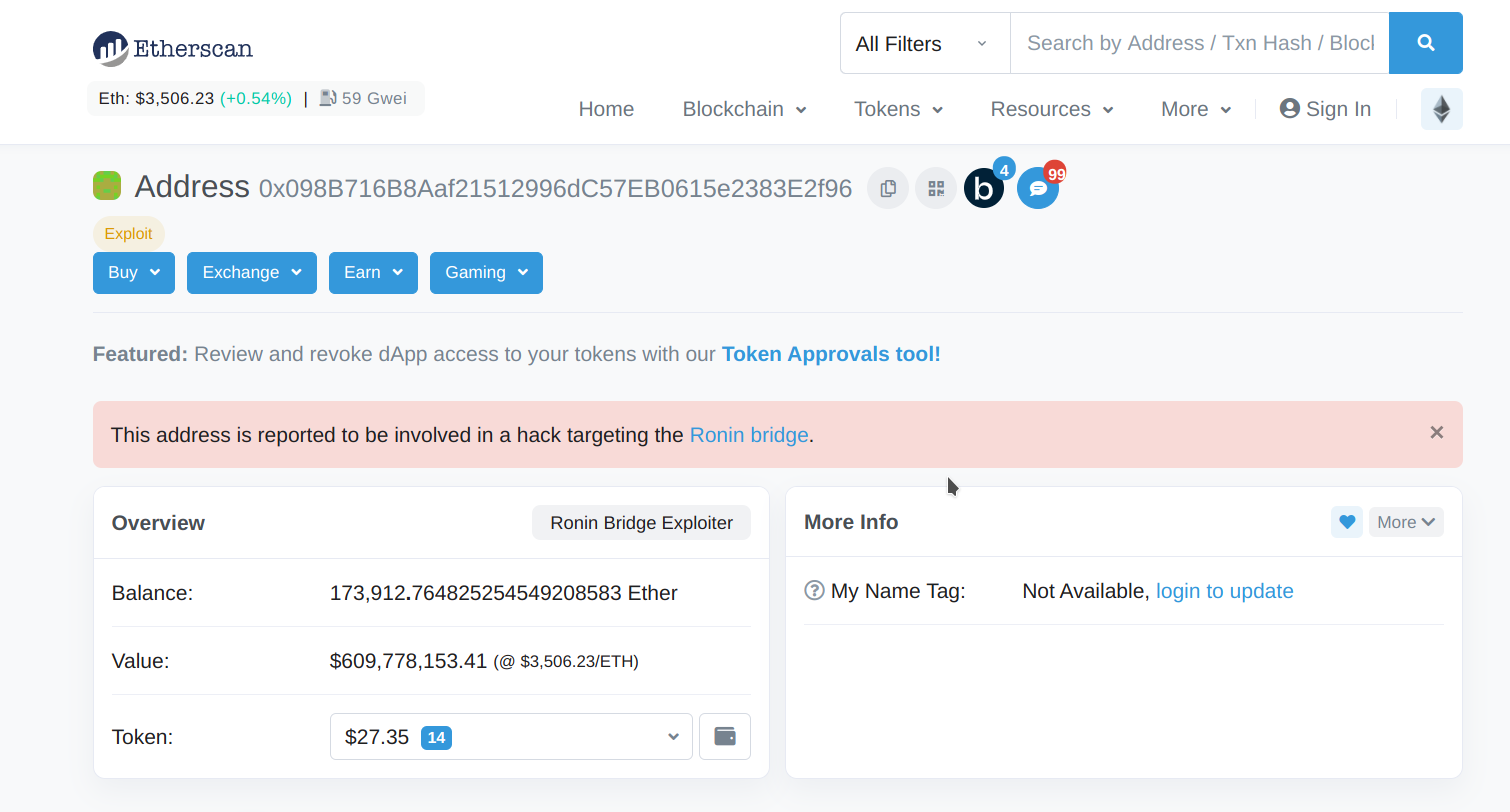Show the address QR code

(936, 188)
